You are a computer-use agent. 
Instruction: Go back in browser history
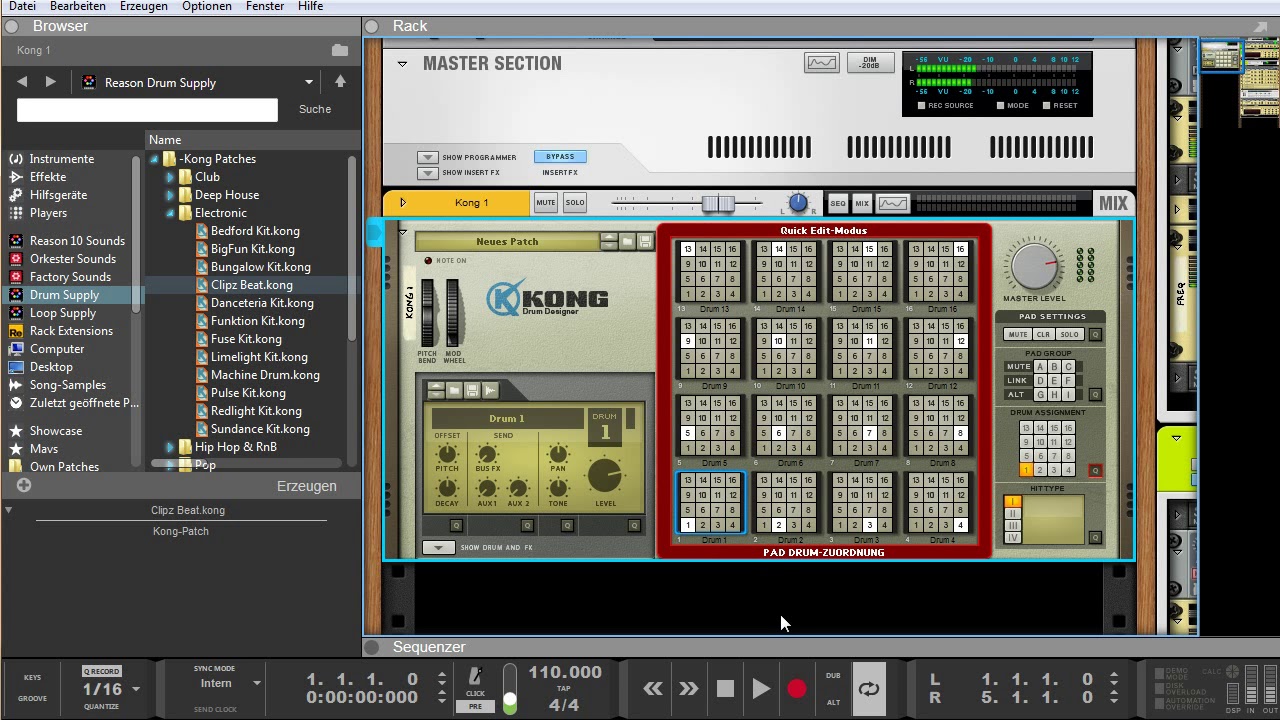(22, 82)
